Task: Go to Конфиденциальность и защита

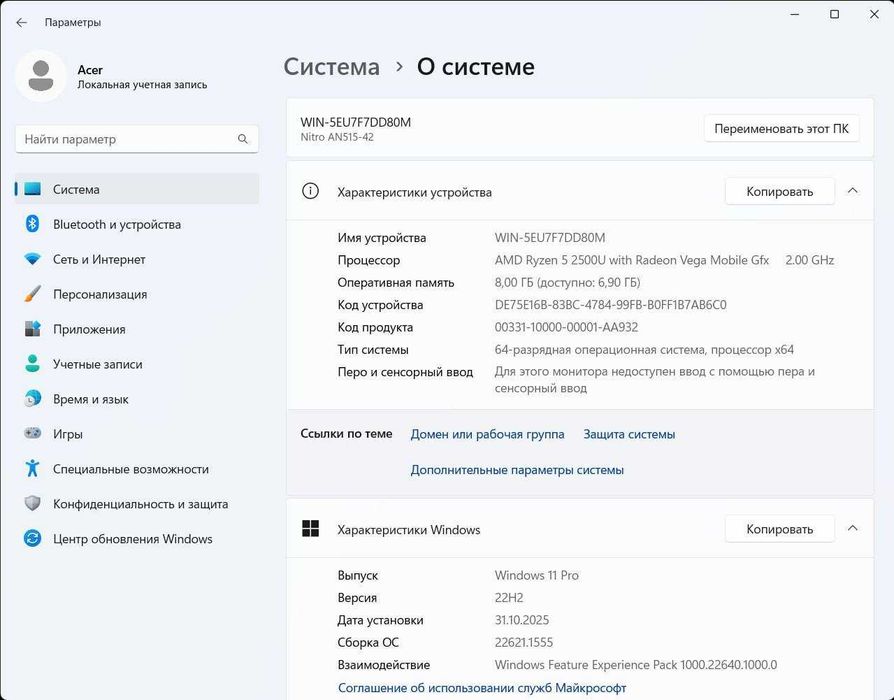Action: click(x=140, y=504)
